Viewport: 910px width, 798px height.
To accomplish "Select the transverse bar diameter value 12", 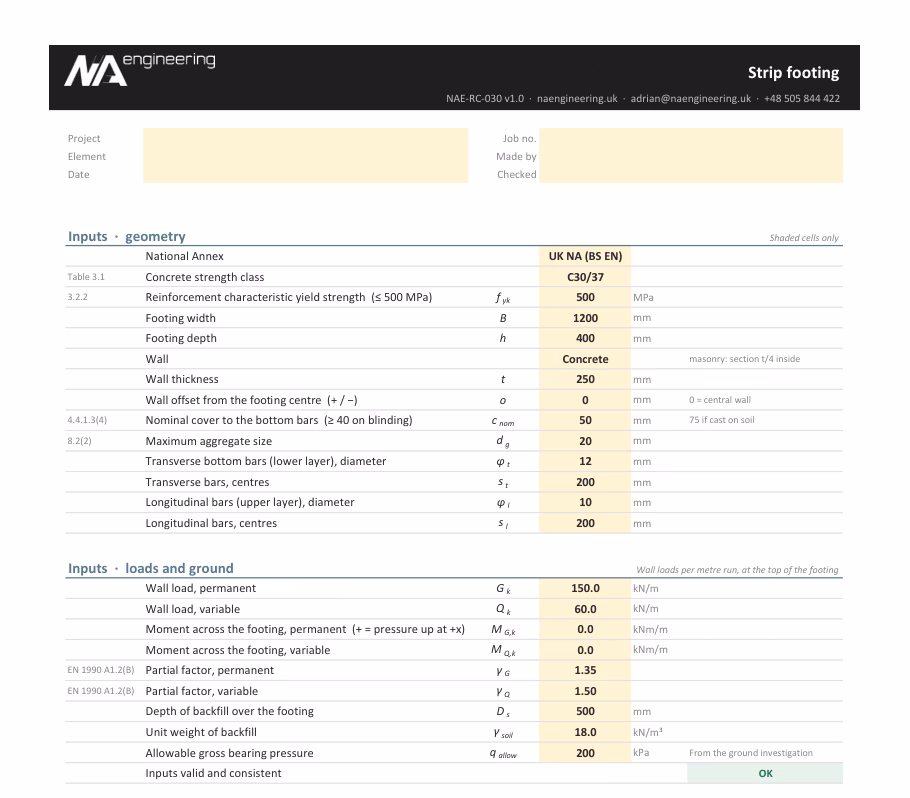I will (x=585, y=461).
